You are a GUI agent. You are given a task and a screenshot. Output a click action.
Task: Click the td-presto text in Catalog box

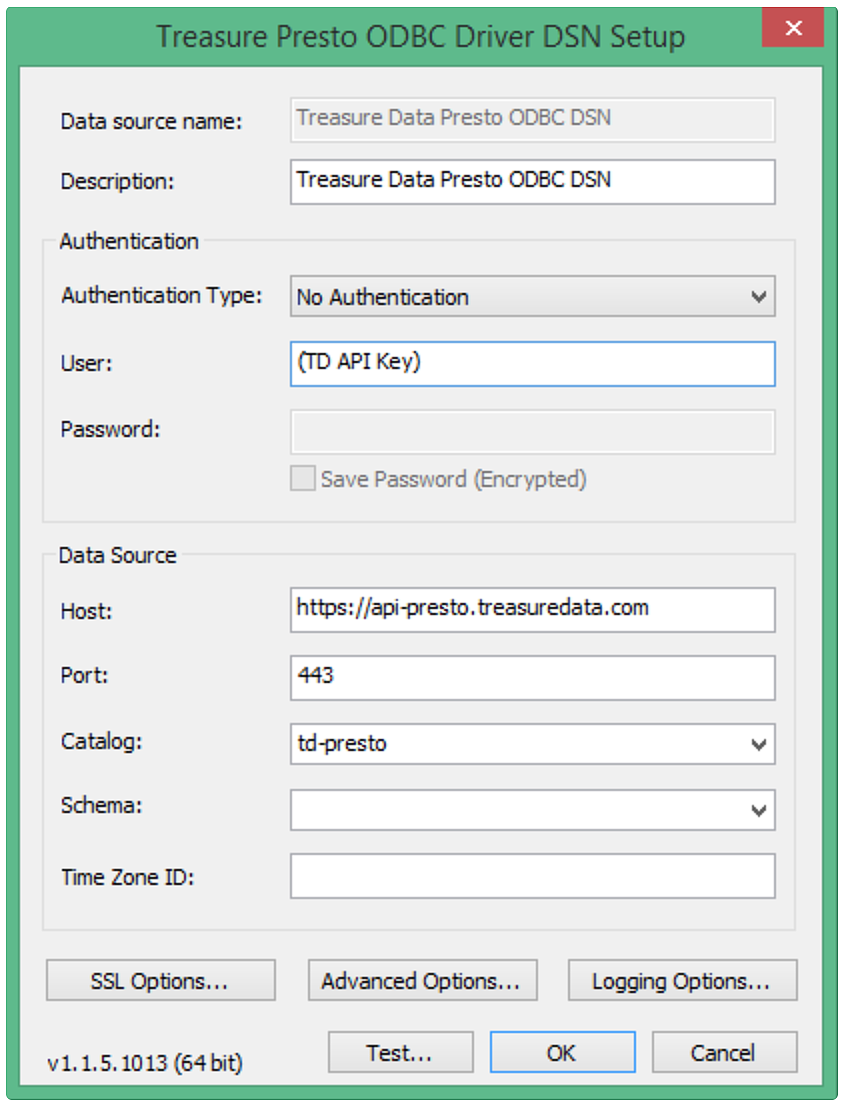click(342, 744)
